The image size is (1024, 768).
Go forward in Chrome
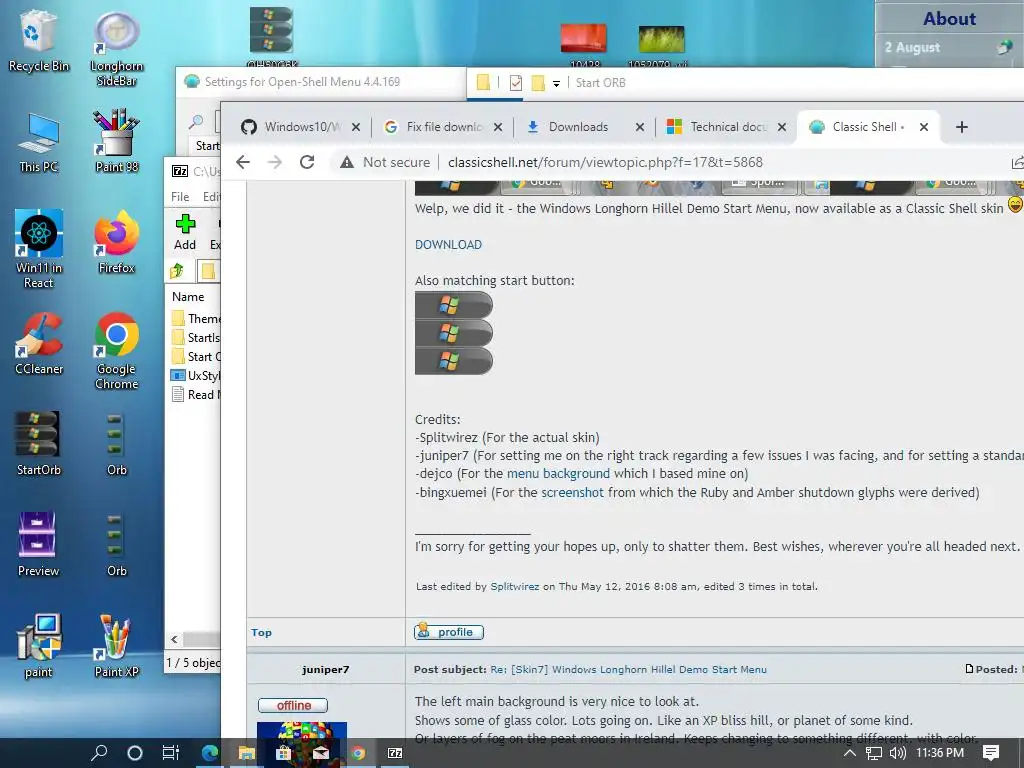click(x=275, y=162)
